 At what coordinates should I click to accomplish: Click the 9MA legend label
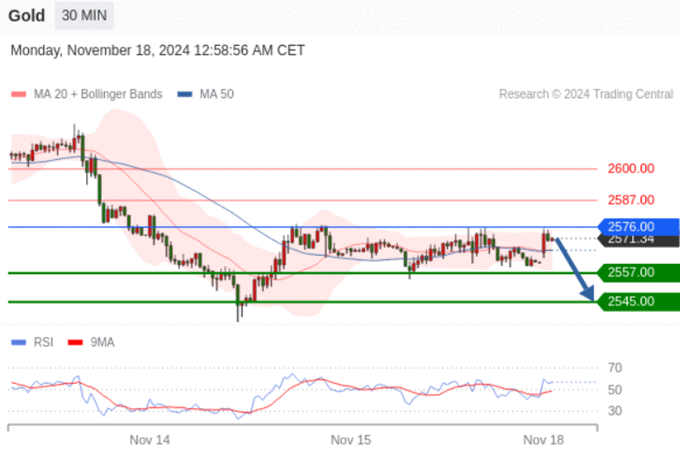click(102, 342)
